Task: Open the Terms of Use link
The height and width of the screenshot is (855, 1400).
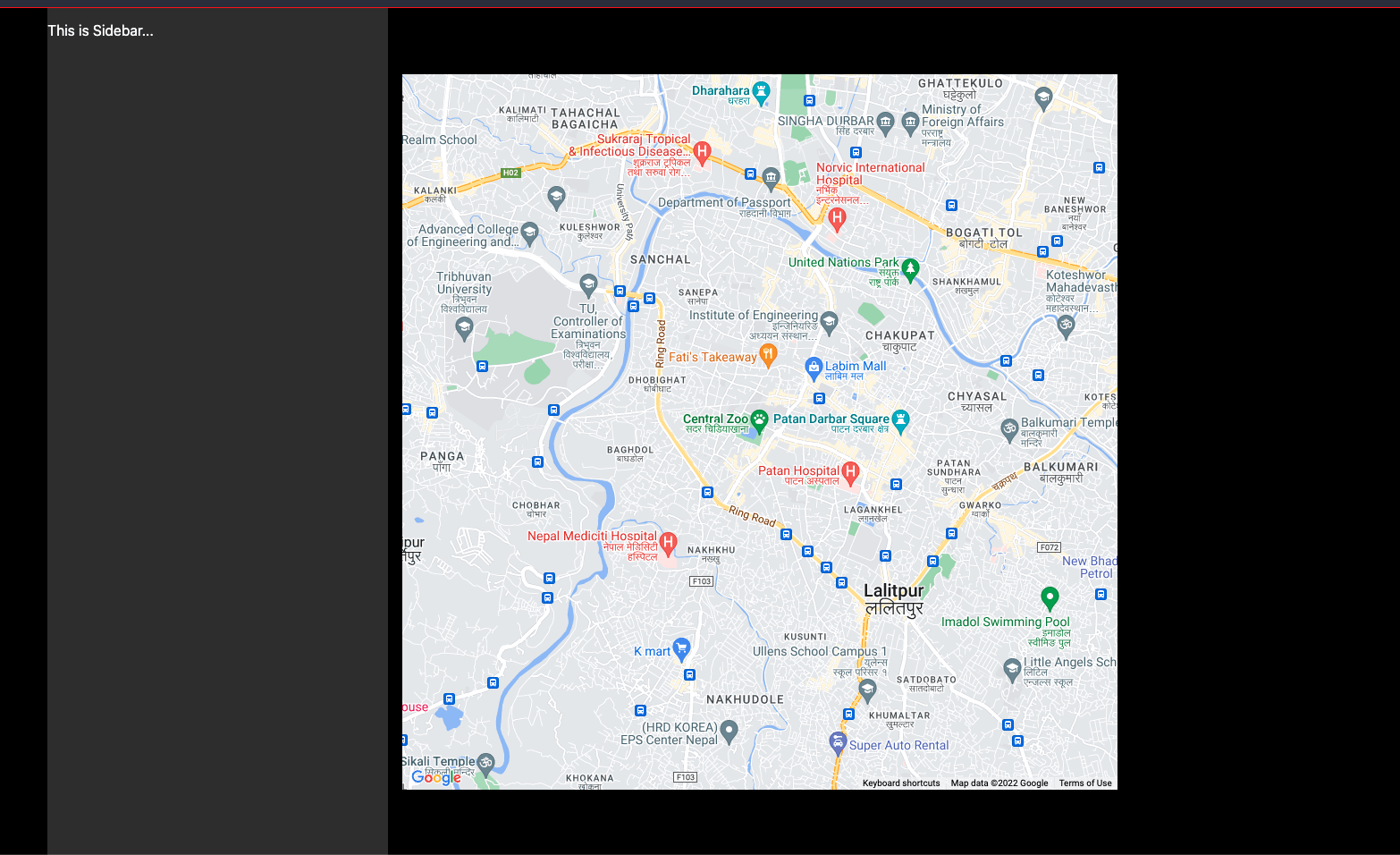Action: pyautogui.click(x=1085, y=783)
